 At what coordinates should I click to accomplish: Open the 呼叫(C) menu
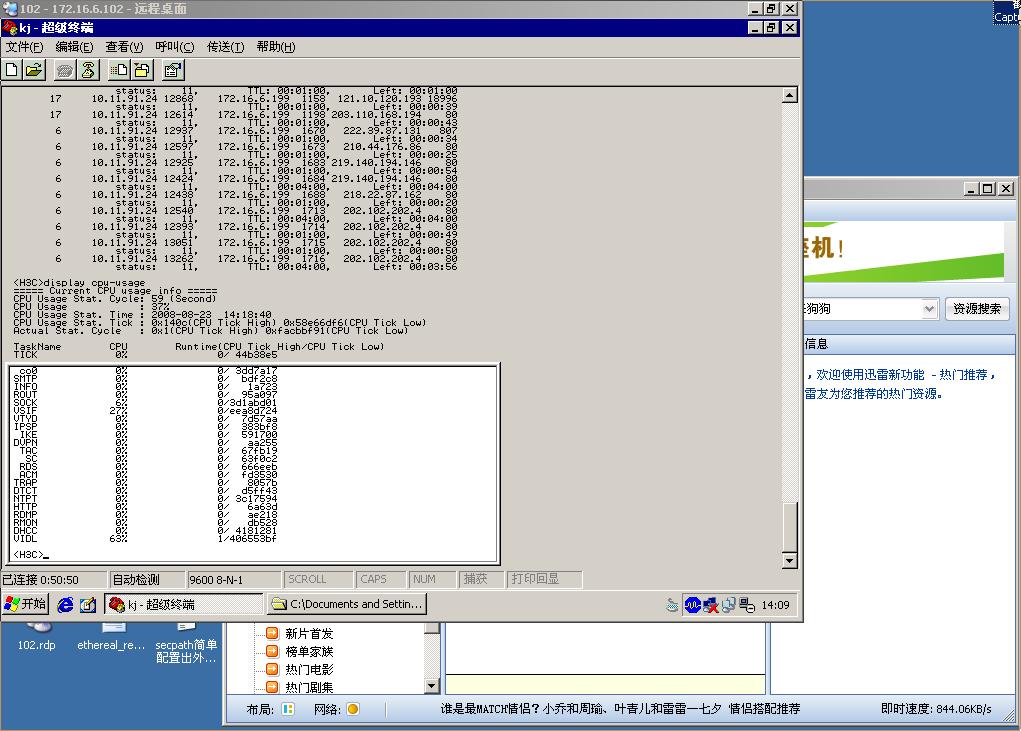pyautogui.click(x=174, y=47)
